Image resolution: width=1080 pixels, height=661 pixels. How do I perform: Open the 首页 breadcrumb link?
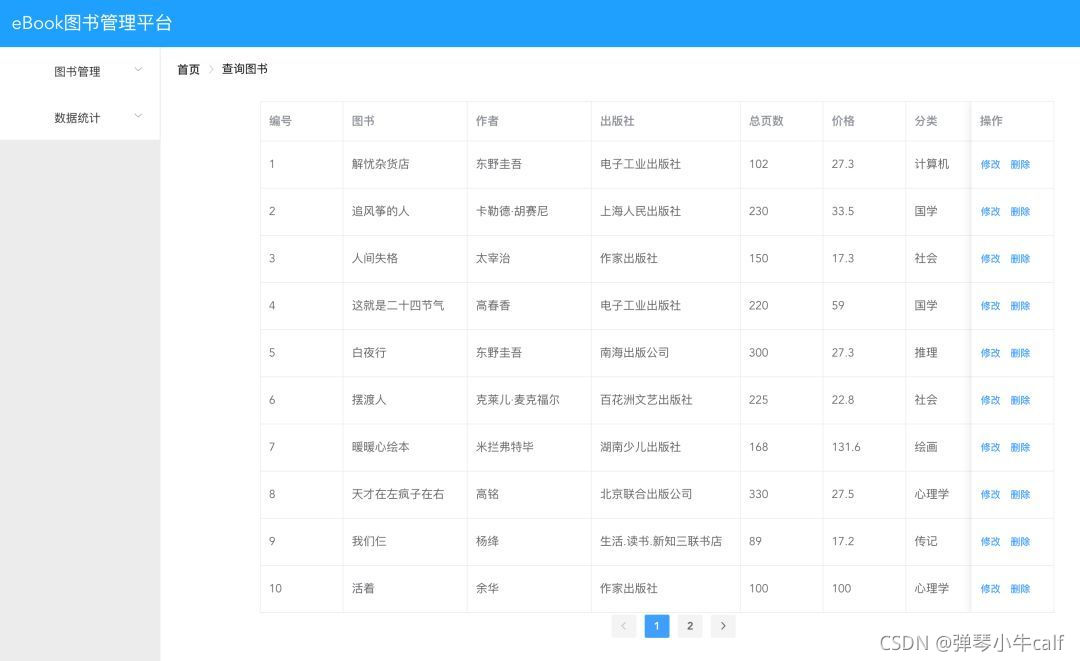188,69
